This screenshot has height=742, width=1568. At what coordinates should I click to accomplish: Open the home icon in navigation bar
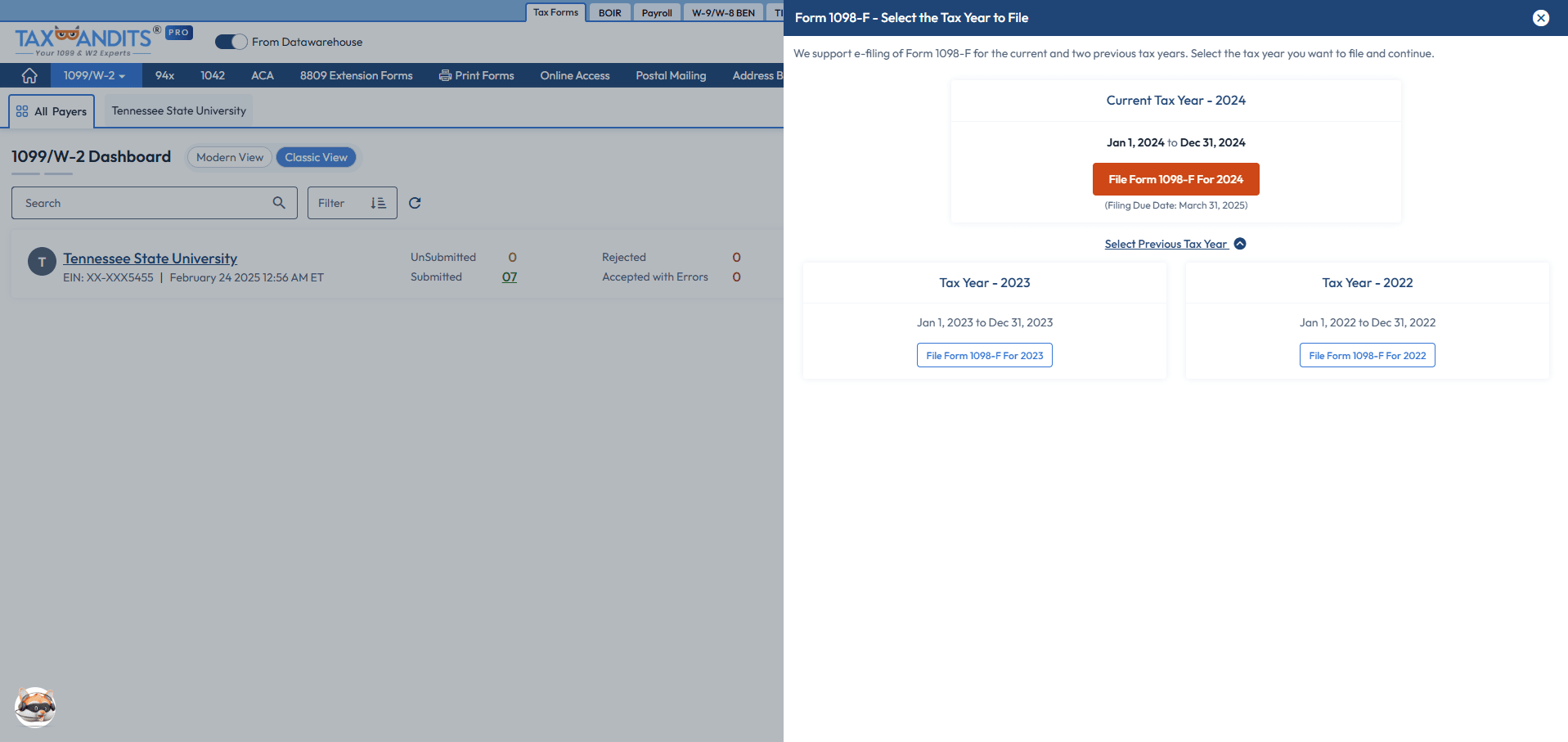point(29,75)
